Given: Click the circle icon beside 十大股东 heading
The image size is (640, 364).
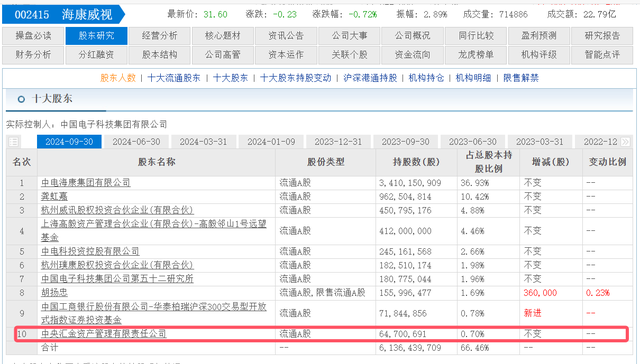Looking at the screenshot, I should click(x=21, y=99).
